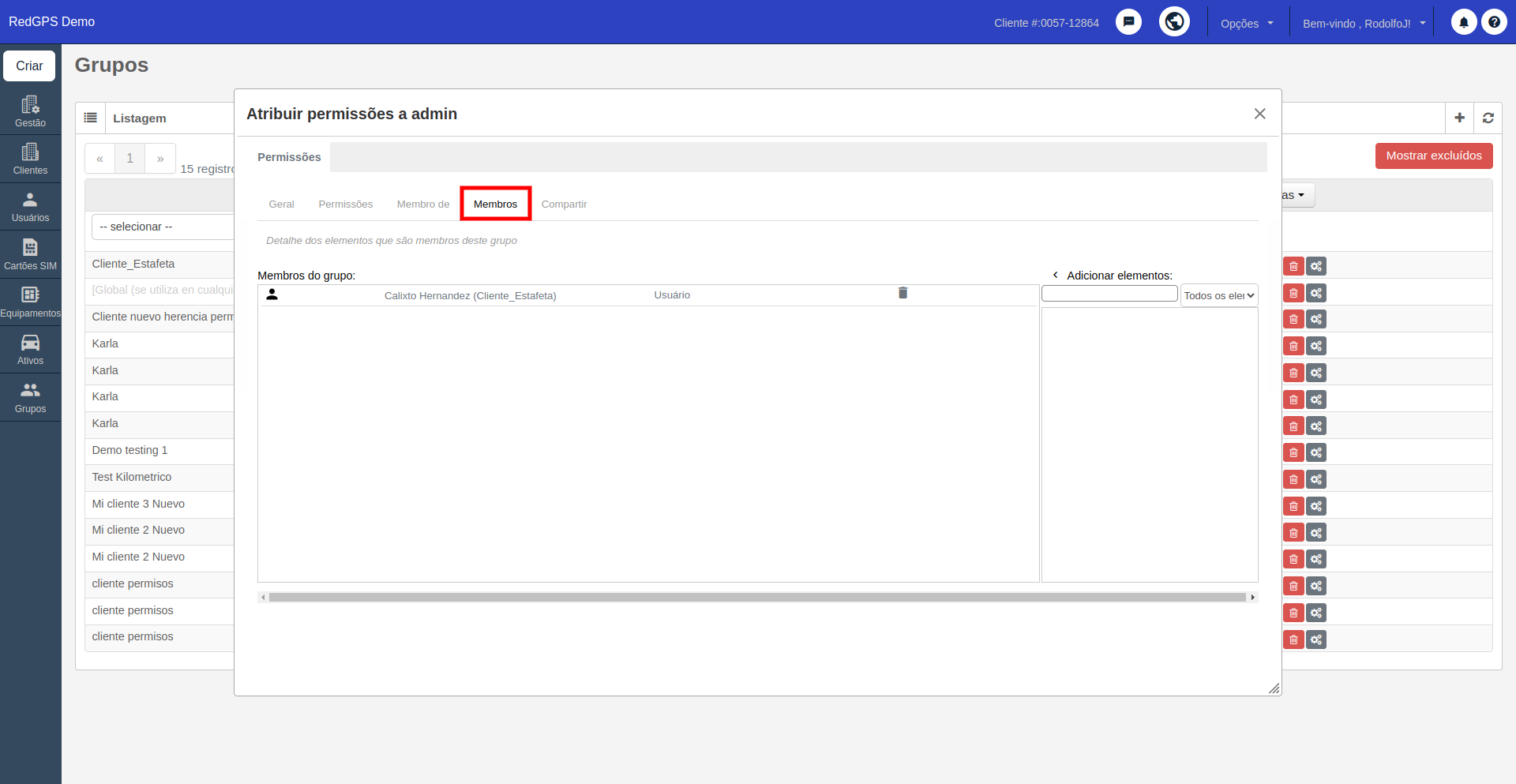Open Ativos in the sidebar

[30, 350]
